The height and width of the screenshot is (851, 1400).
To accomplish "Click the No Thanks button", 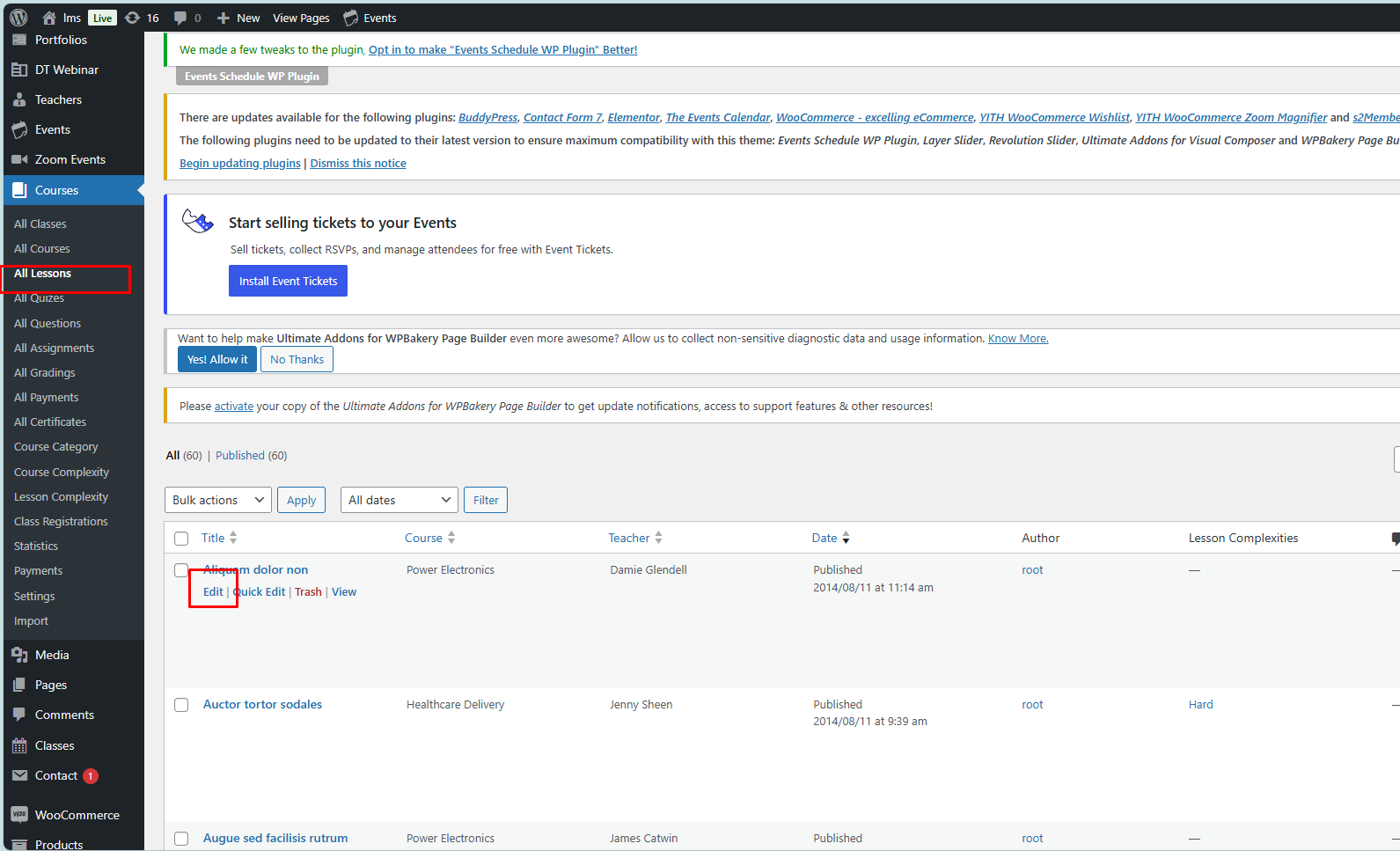I will (297, 359).
